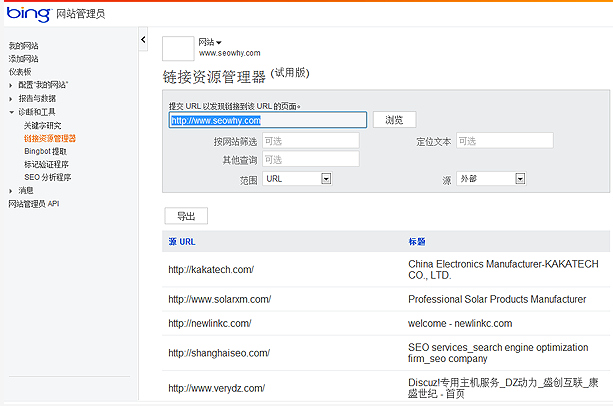Collapse the 诊断和工具 section

[x=11, y=112]
